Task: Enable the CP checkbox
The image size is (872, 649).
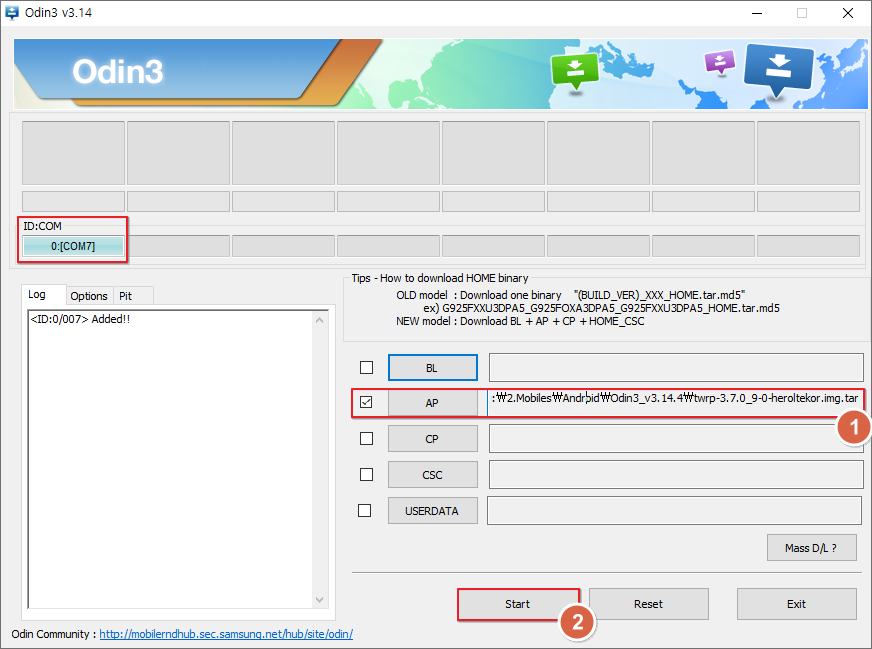Action: (366, 439)
